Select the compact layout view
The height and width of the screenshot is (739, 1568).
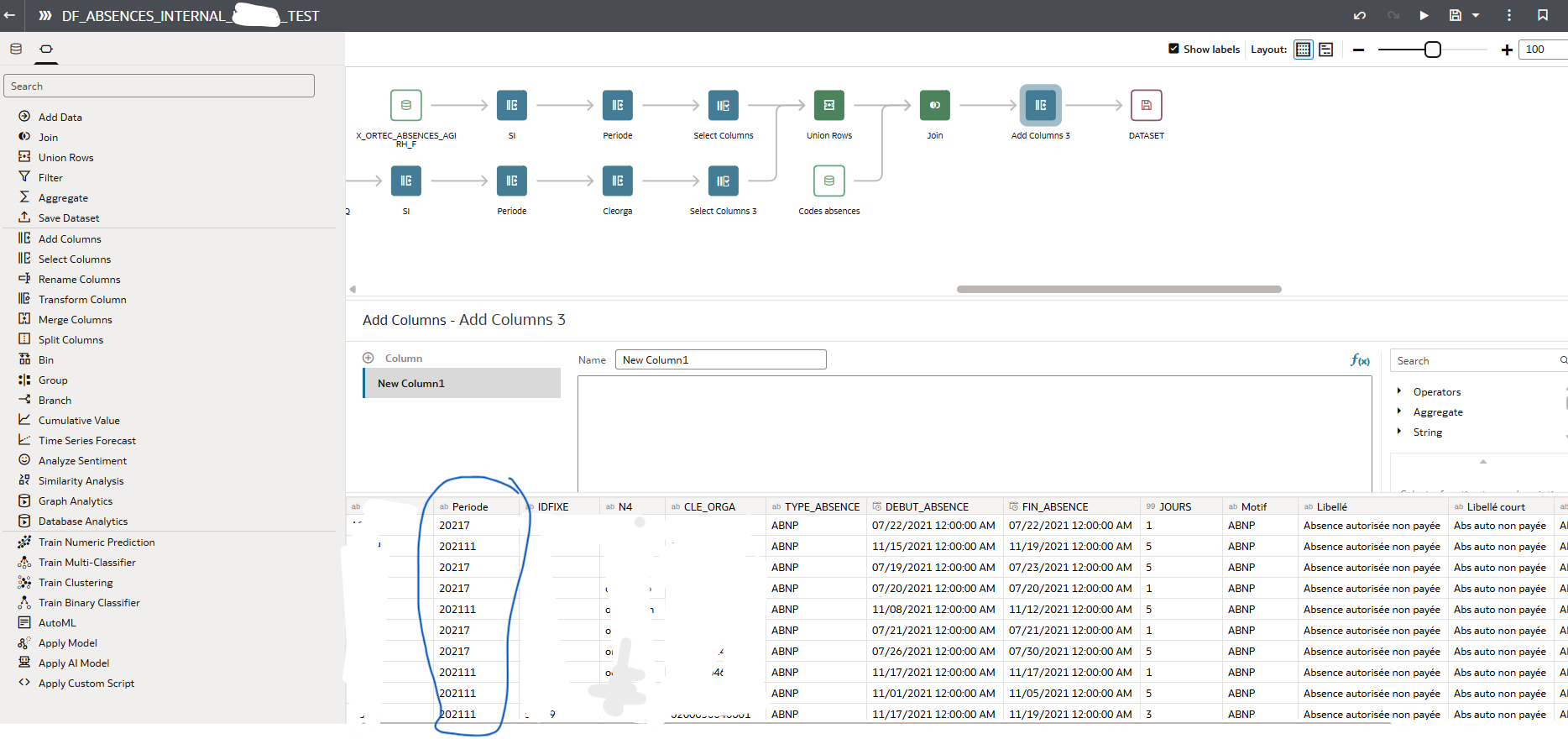[x=1326, y=50]
